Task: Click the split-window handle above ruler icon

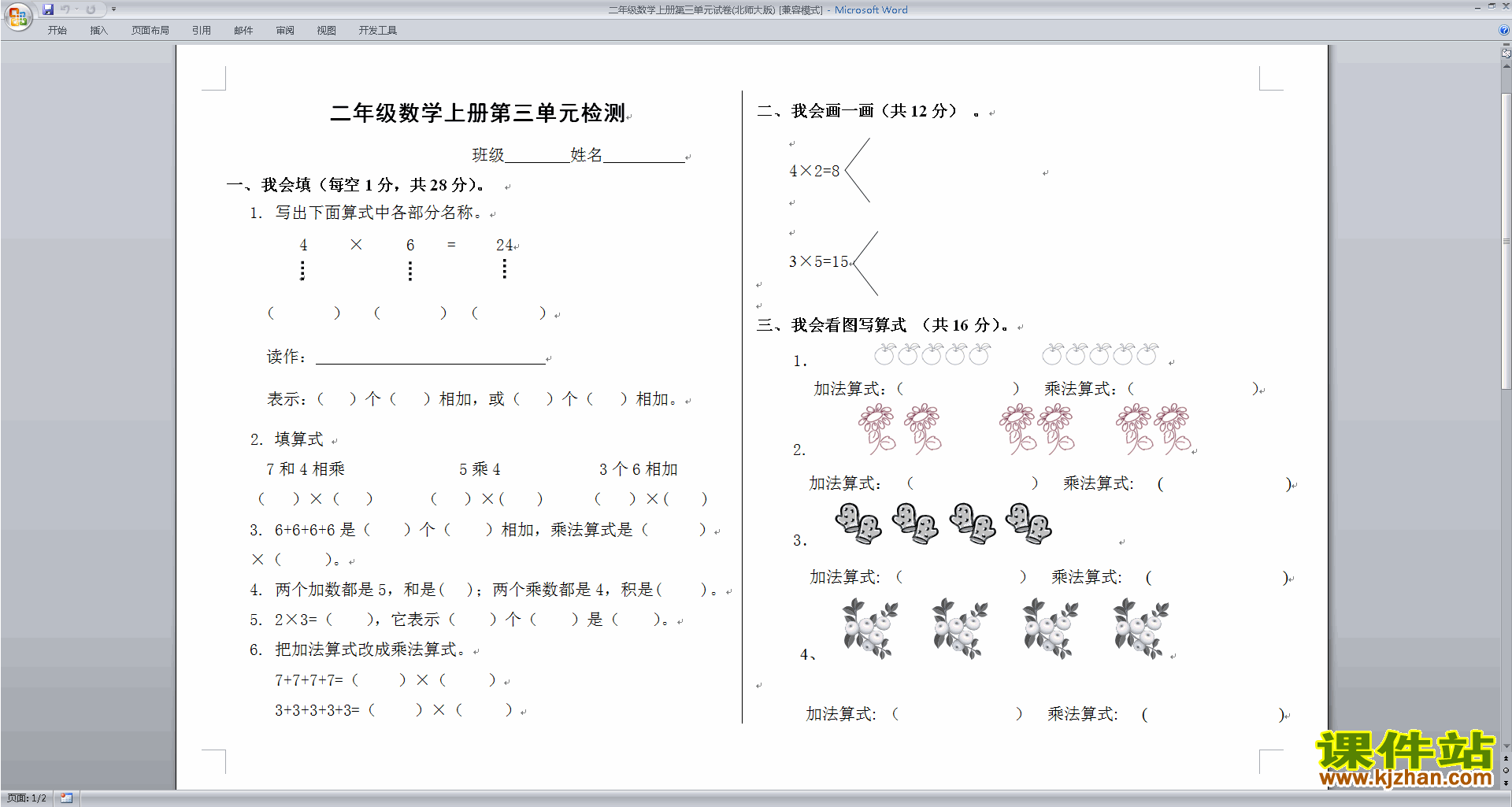Action: point(1506,45)
